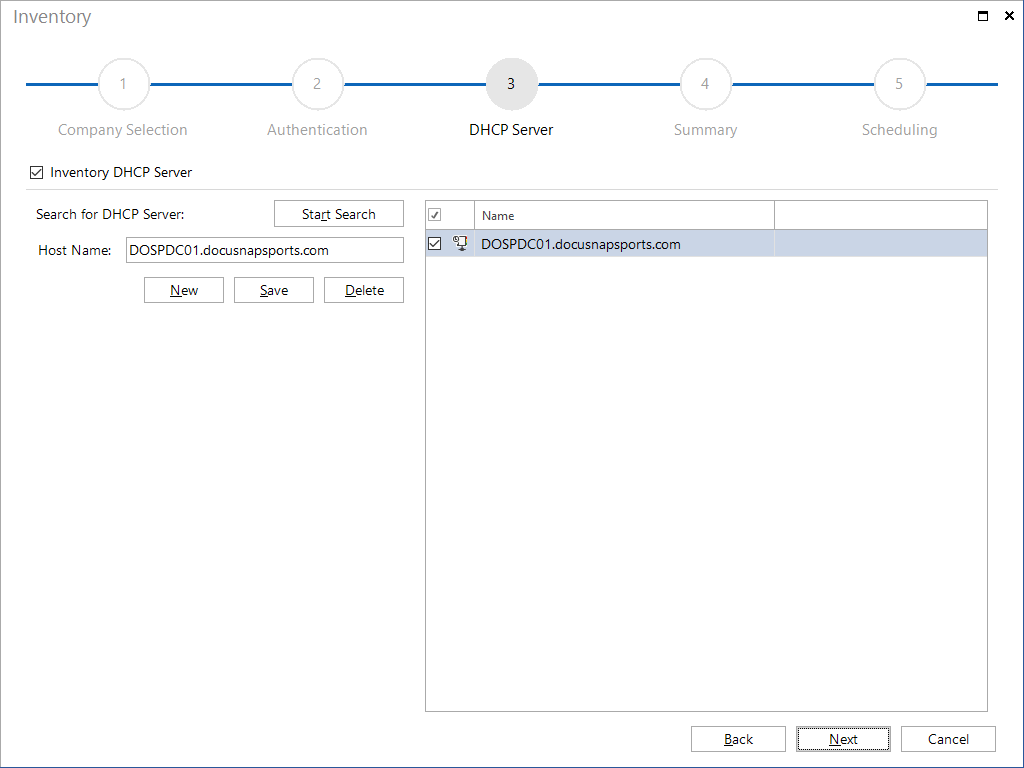
Task: Go to step 2 Authentication
Action: pyautogui.click(x=317, y=84)
